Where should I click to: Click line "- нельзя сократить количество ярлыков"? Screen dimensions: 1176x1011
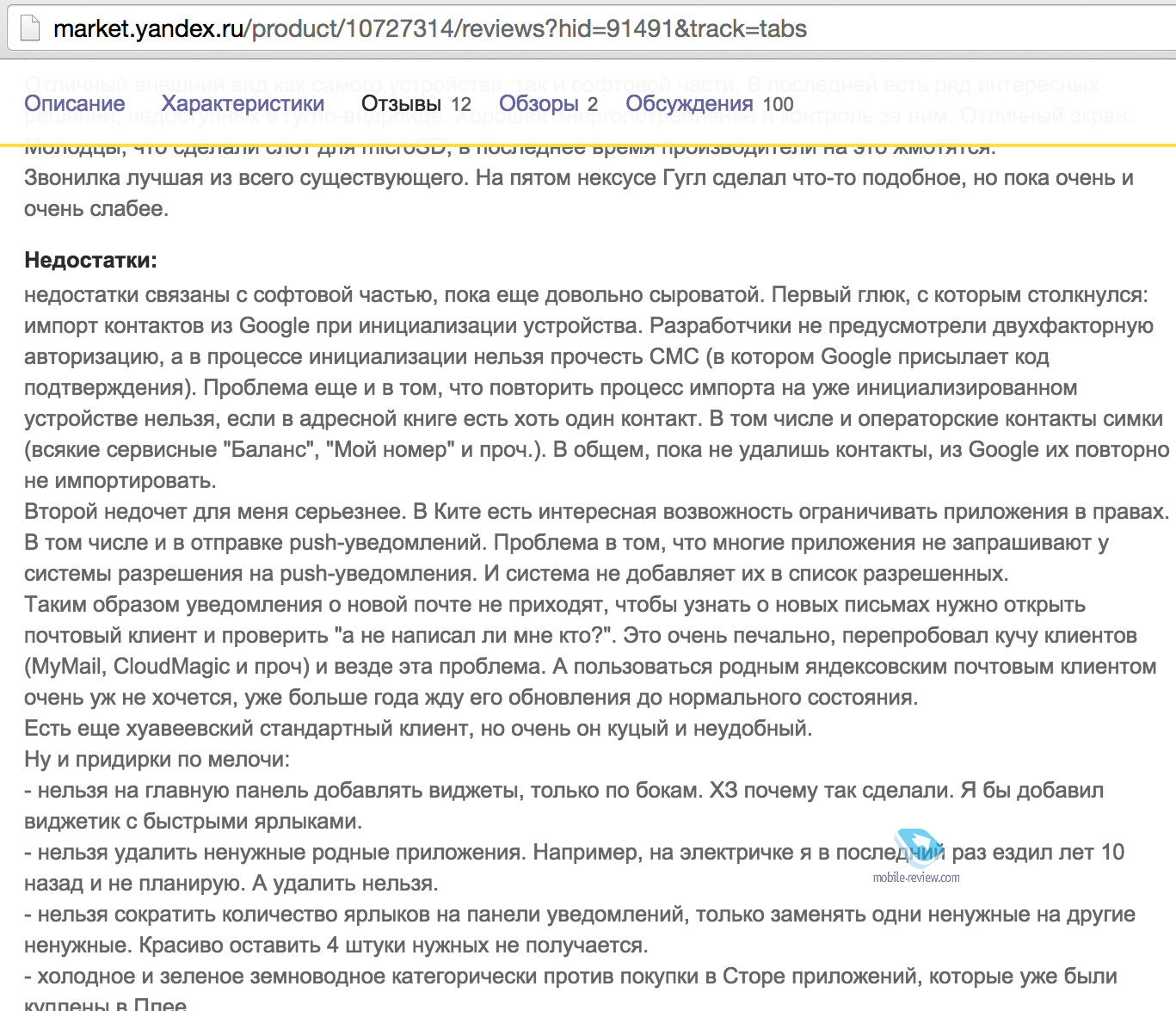point(580,915)
